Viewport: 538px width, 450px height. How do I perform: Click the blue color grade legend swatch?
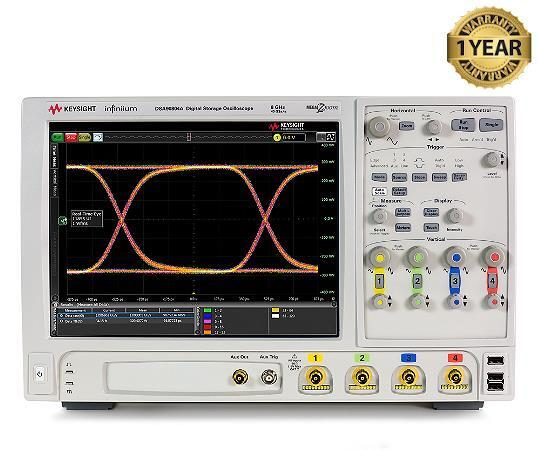[x=207, y=316]
